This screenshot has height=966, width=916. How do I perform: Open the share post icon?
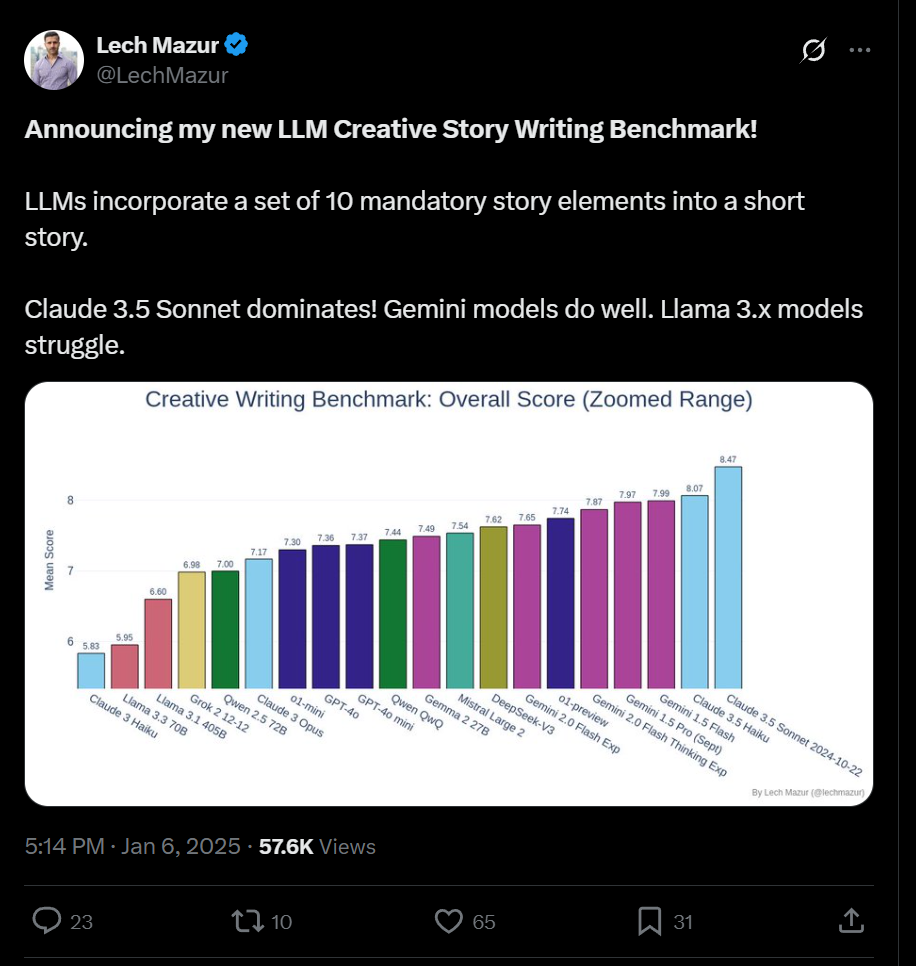coord(851,920)
